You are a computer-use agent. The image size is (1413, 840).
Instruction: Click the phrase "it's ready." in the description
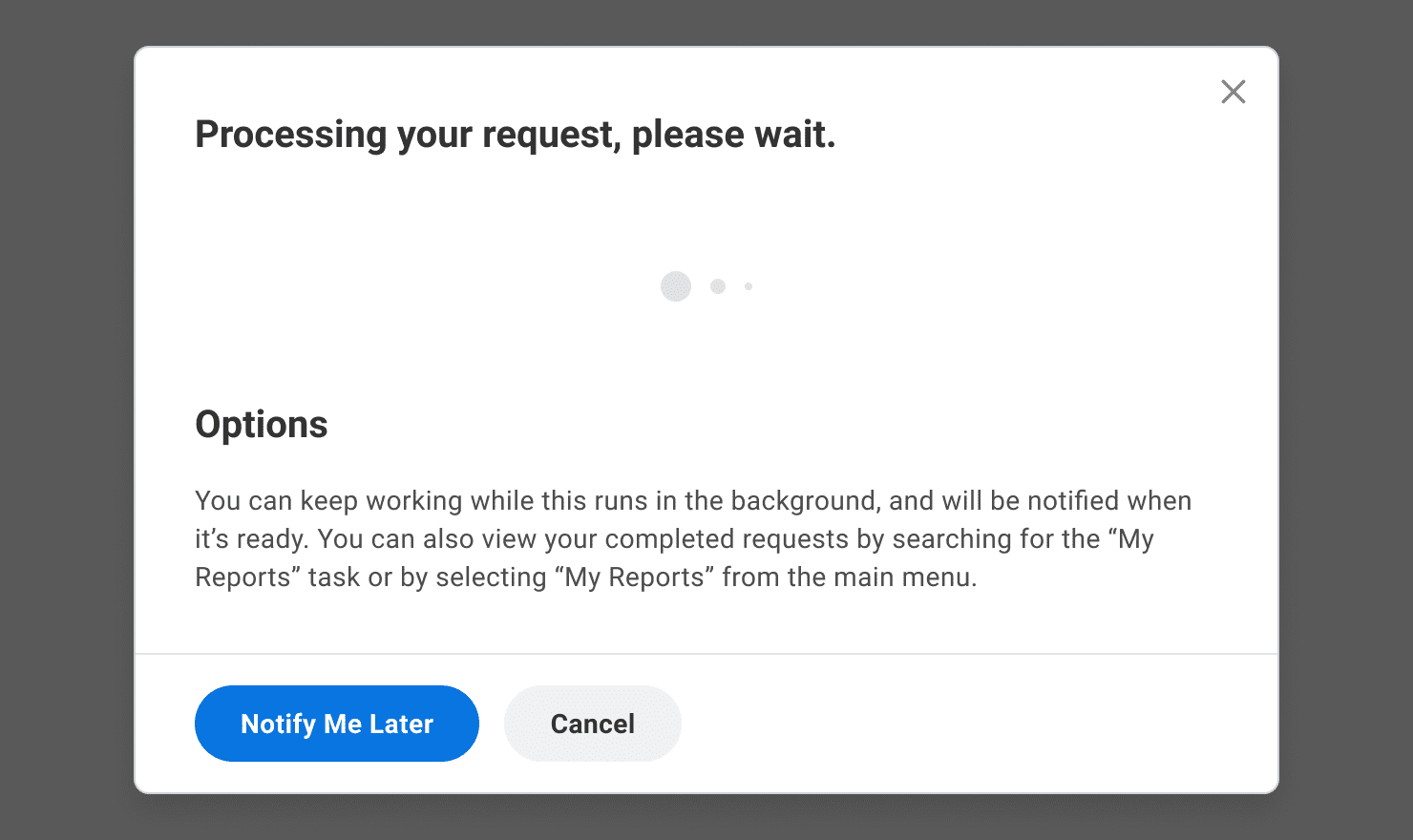252,539
